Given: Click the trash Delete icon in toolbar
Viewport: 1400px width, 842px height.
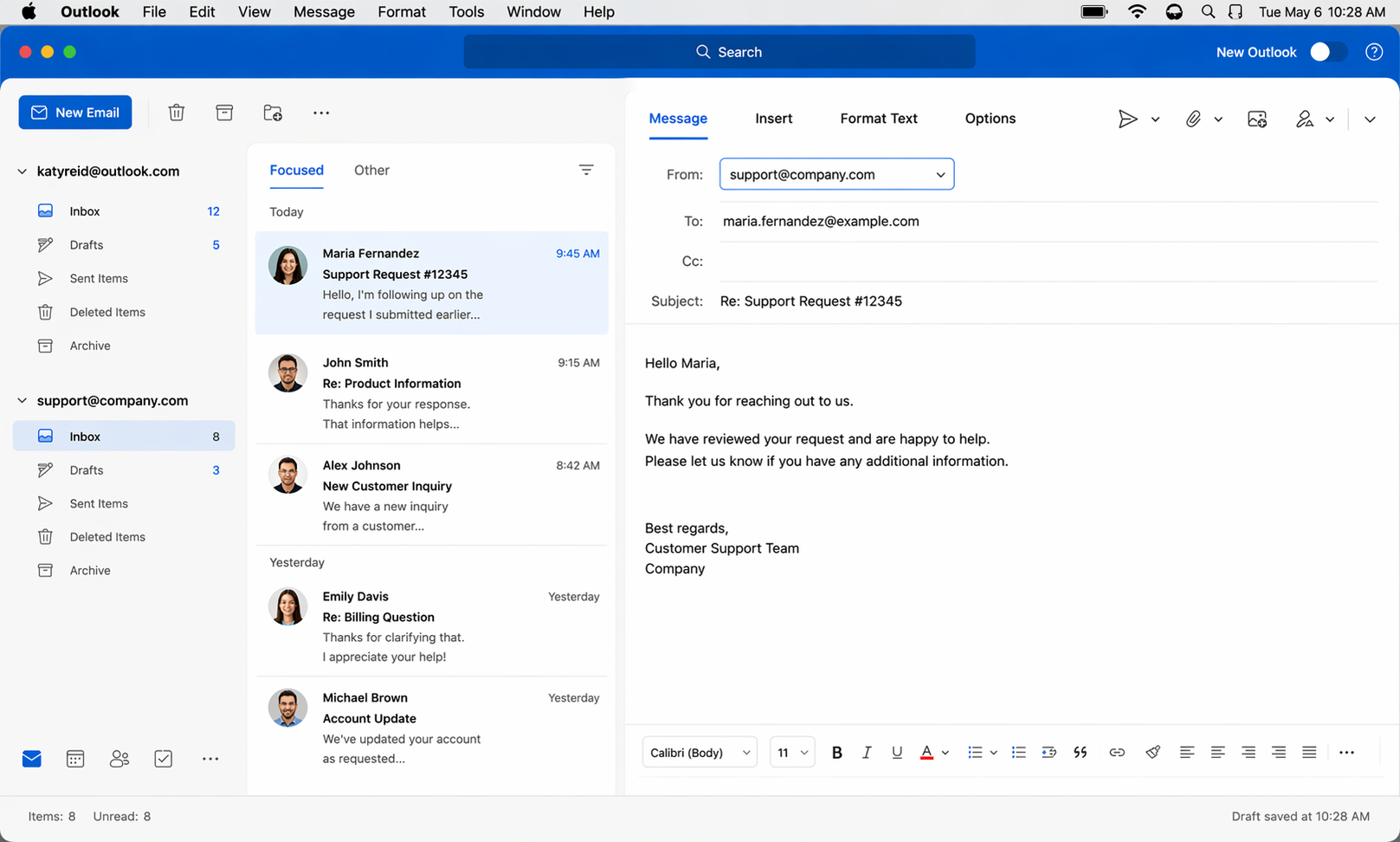Looking at the screenshot, I should pyautogui.click(x=177, y=113).
